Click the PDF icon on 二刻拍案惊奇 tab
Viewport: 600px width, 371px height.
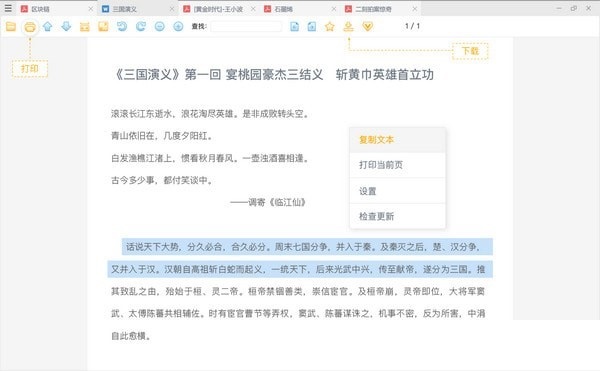[348, 9]
